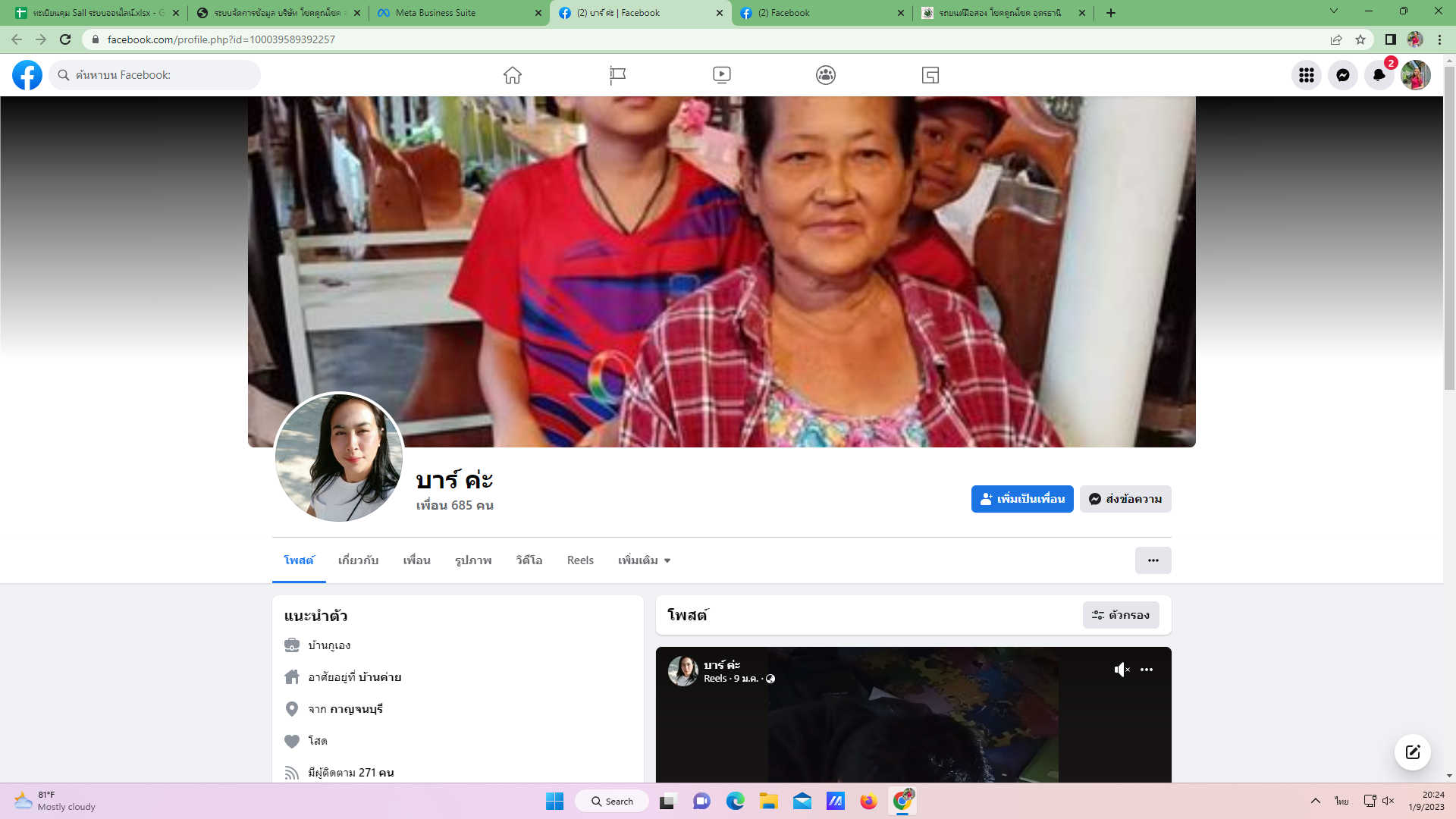Expand the เพิ่มเติม dropdown tab
Viewport: 1456px width, 819px height.
(x=644, y=560)
